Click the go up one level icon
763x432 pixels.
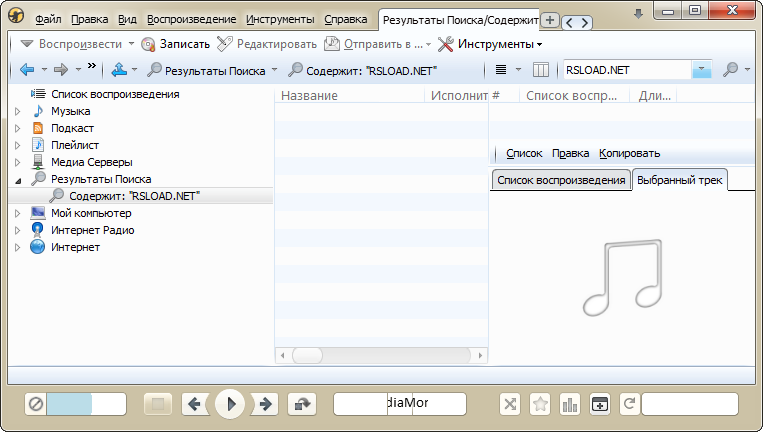pos(119,70)
